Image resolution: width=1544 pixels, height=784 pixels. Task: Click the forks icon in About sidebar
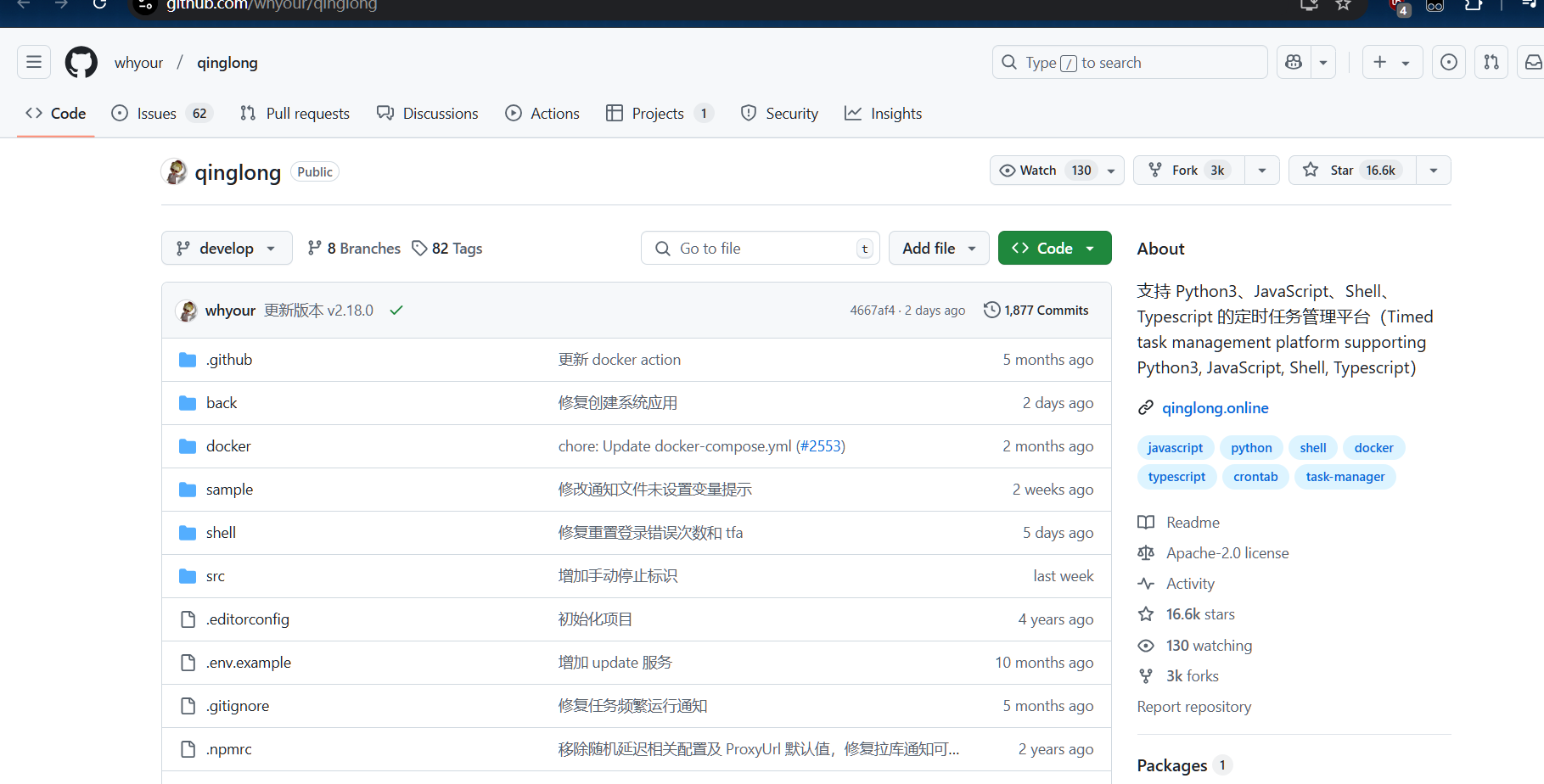(x=1146, y=676)
